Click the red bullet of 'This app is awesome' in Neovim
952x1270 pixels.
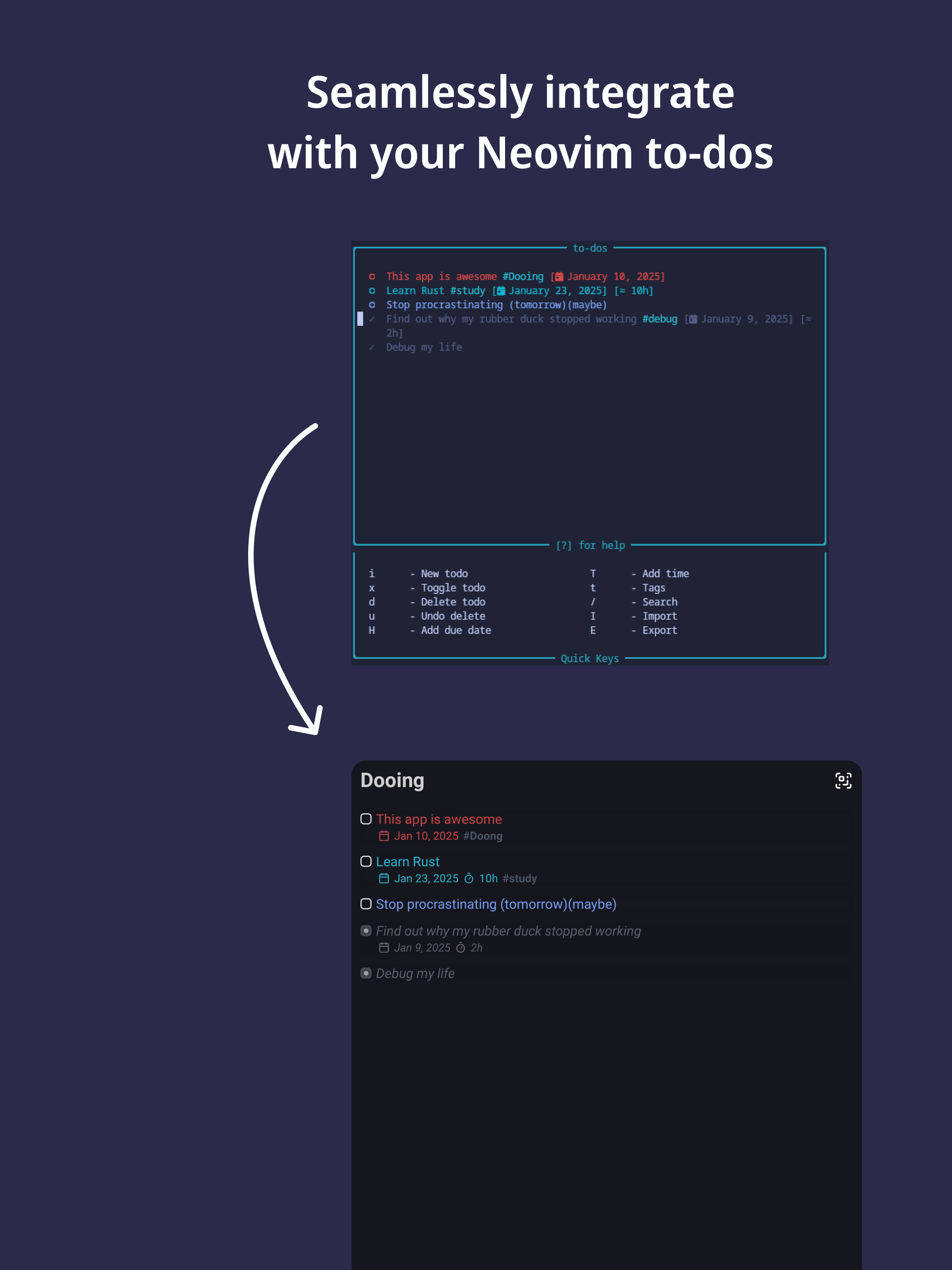pyautogui.click(x=372, y=277)
